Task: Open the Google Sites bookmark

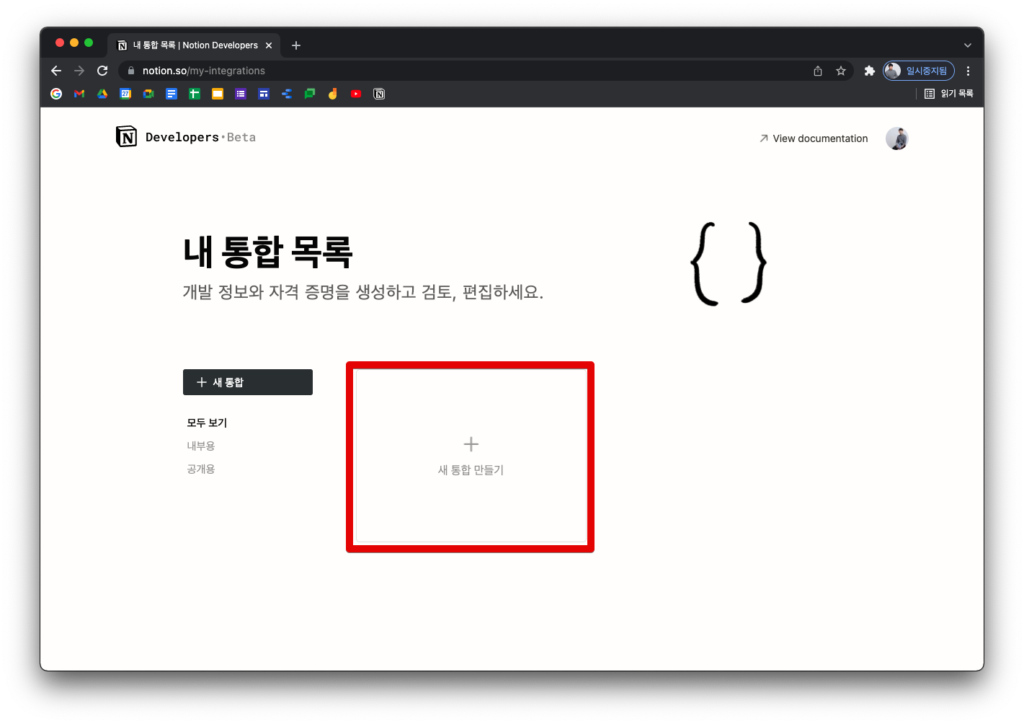Action: pos(264,93)
